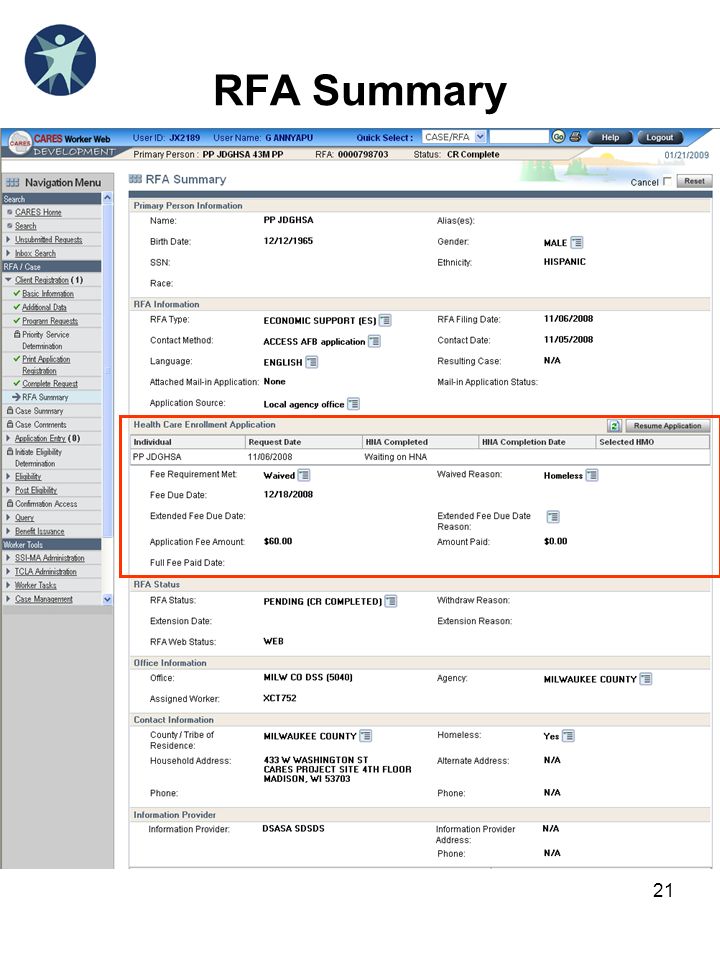720x960 pixels.
Task: Click the navigation menu scroll up arrow
Action: pyautogui.click(x=107, y=198)
